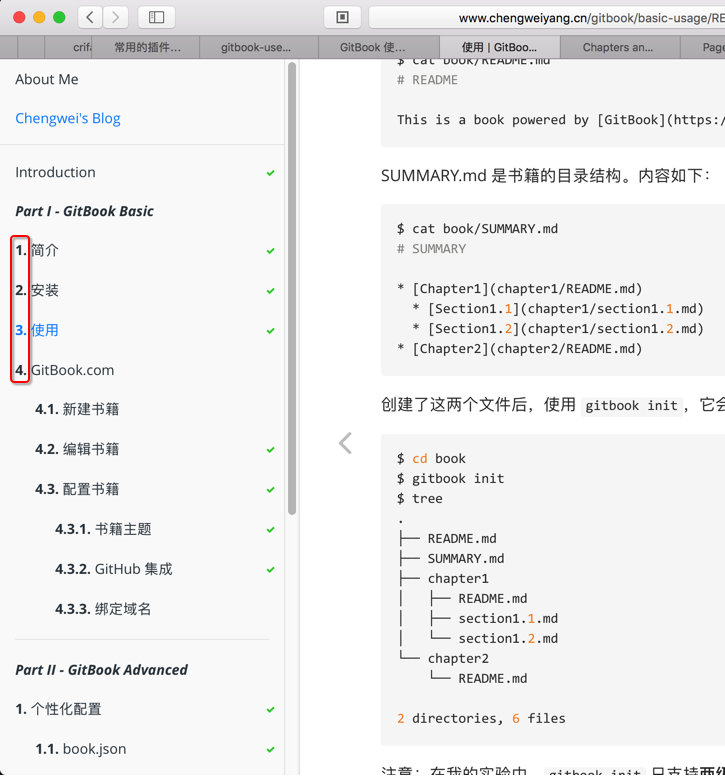Click the 'SUMMARY.md 是书籍的目录结构' paragraph

545,175
